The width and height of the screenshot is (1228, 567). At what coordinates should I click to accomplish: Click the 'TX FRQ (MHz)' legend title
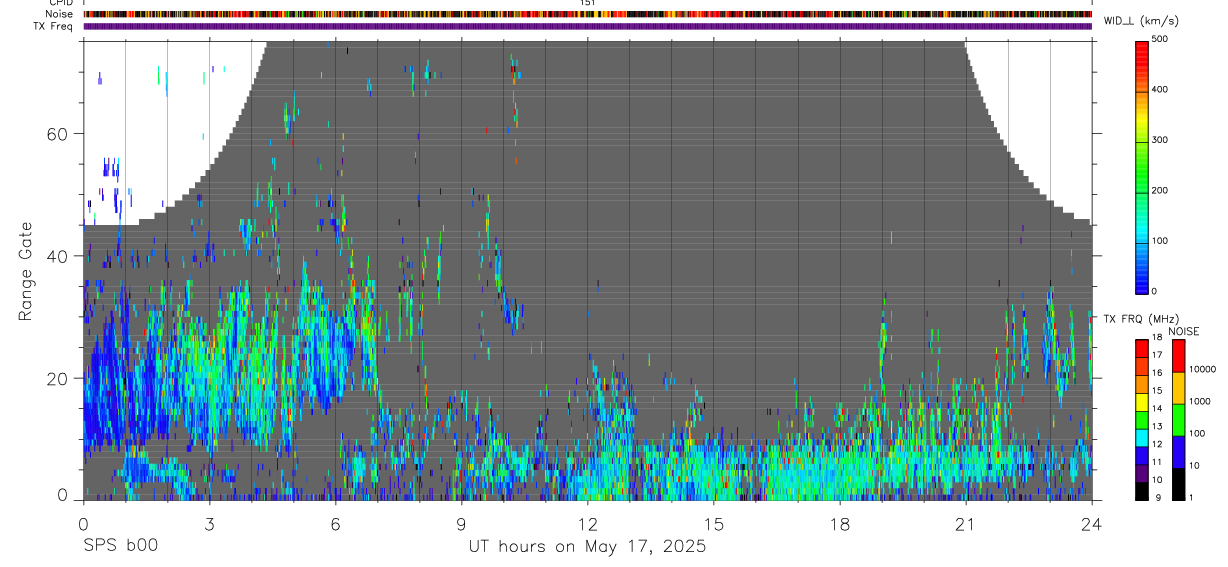(x=1136, y=319)
